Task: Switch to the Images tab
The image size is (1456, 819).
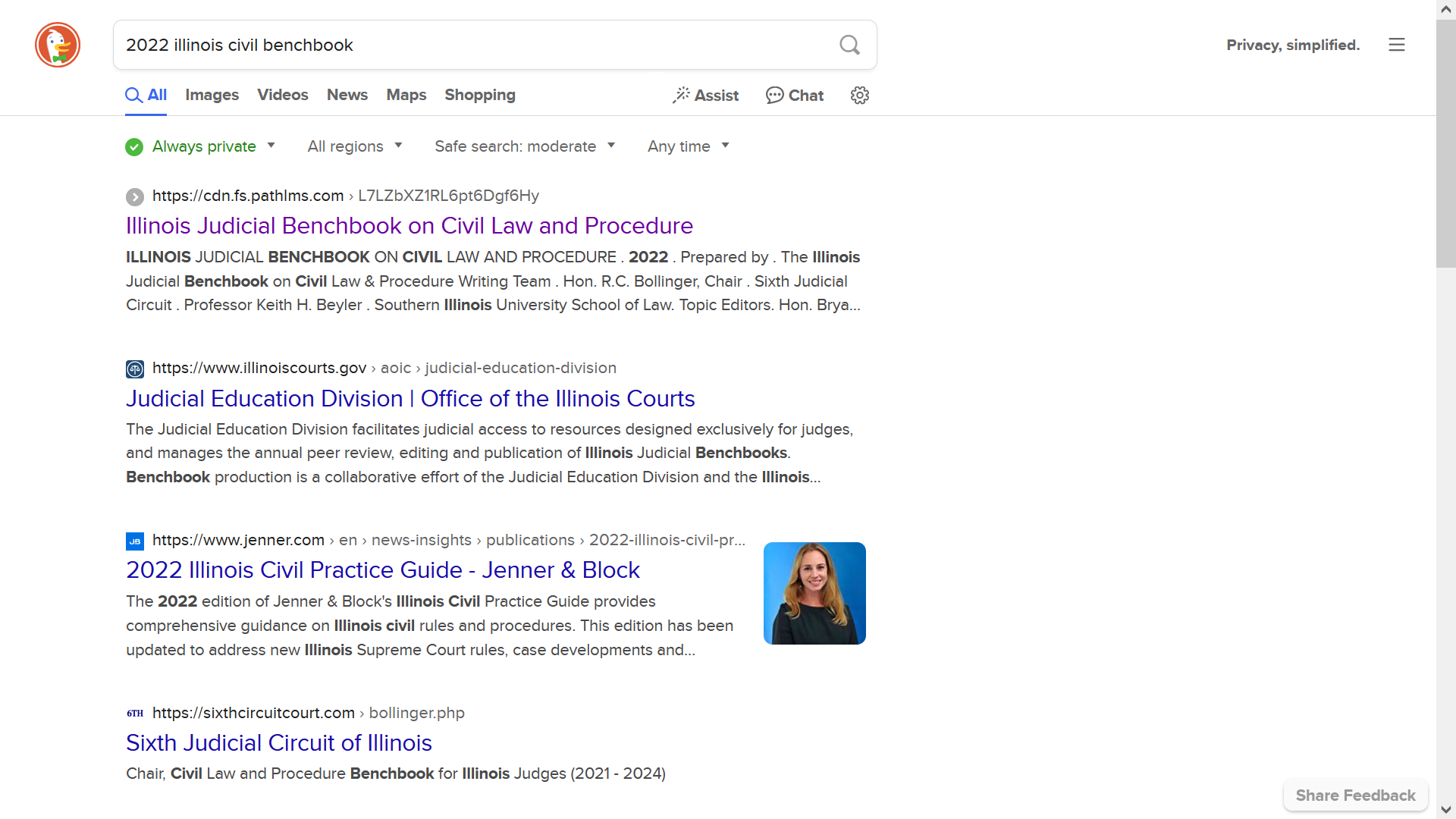Action: coord(212,95)
